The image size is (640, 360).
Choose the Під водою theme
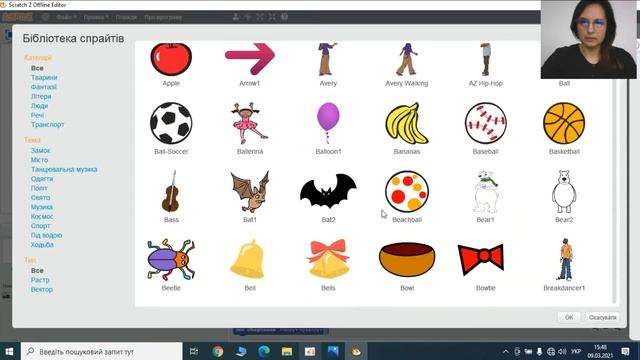[47, 235]
